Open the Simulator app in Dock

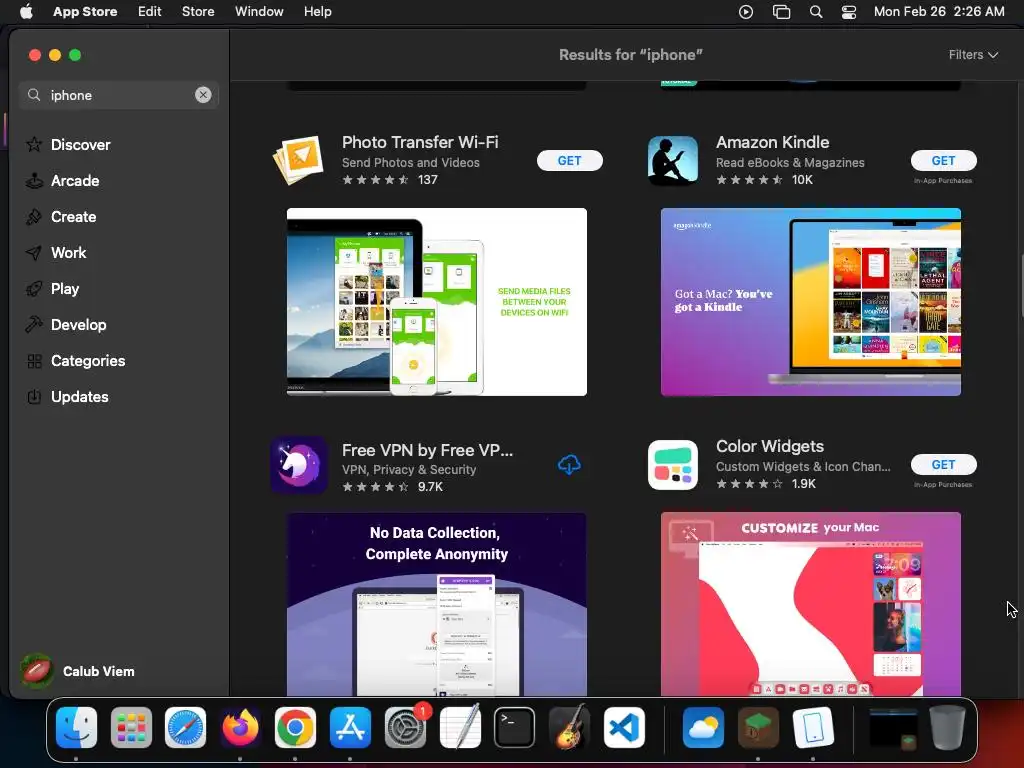coord(813,727)
